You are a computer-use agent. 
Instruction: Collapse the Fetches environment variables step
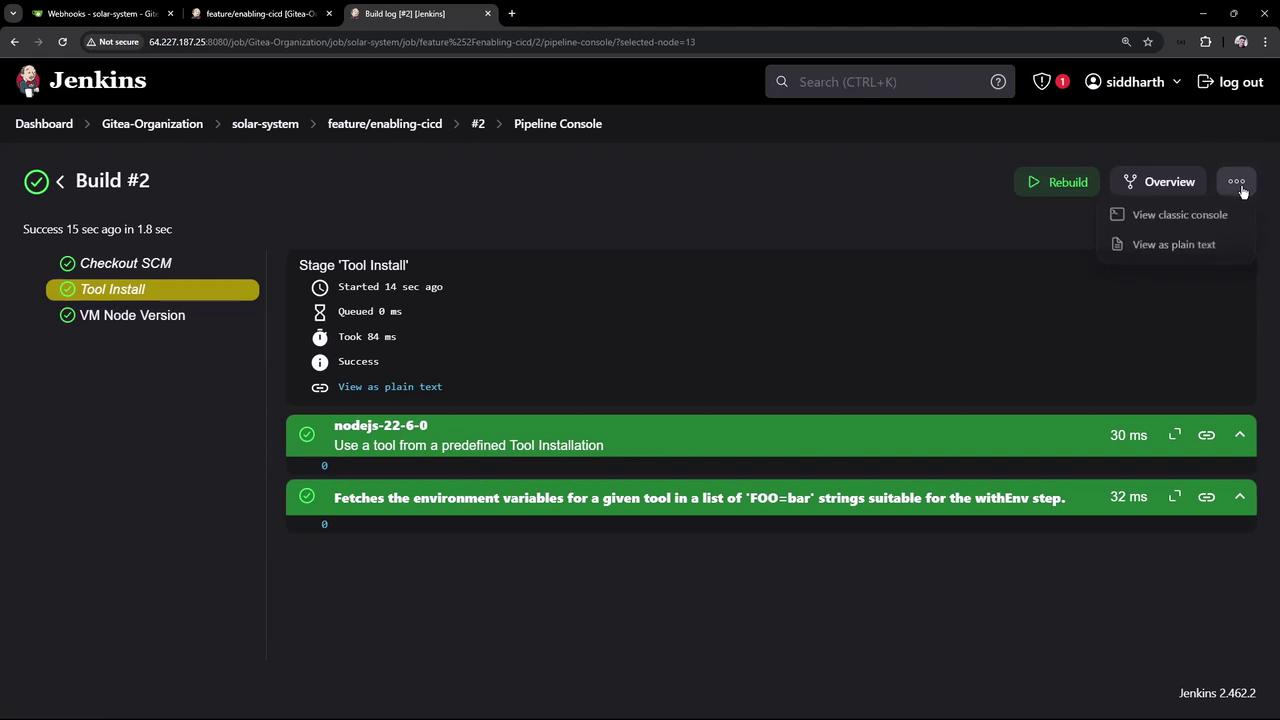(1240, 497)
